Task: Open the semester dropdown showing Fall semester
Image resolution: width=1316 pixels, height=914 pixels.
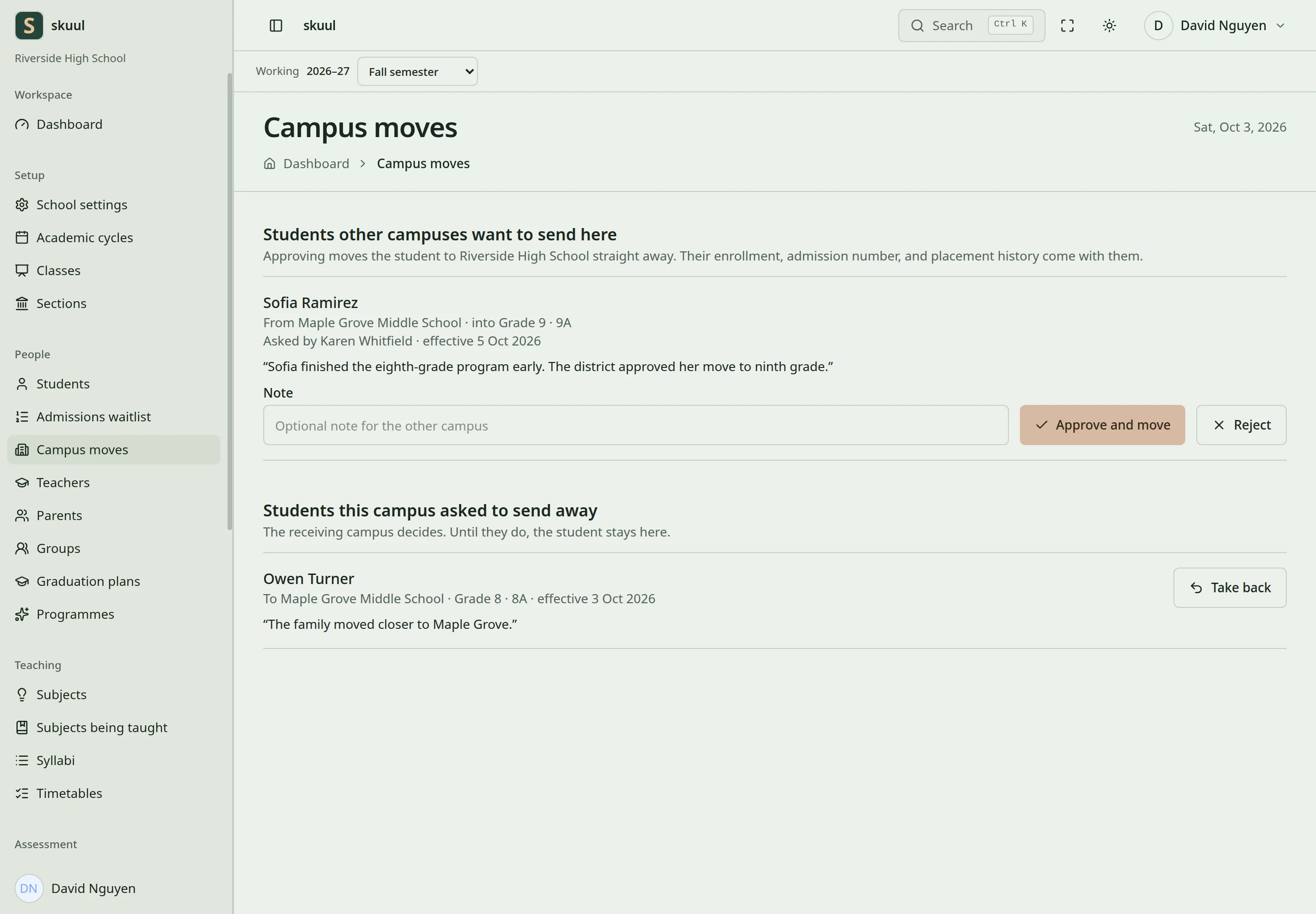Action: click(x=418, y=72)
